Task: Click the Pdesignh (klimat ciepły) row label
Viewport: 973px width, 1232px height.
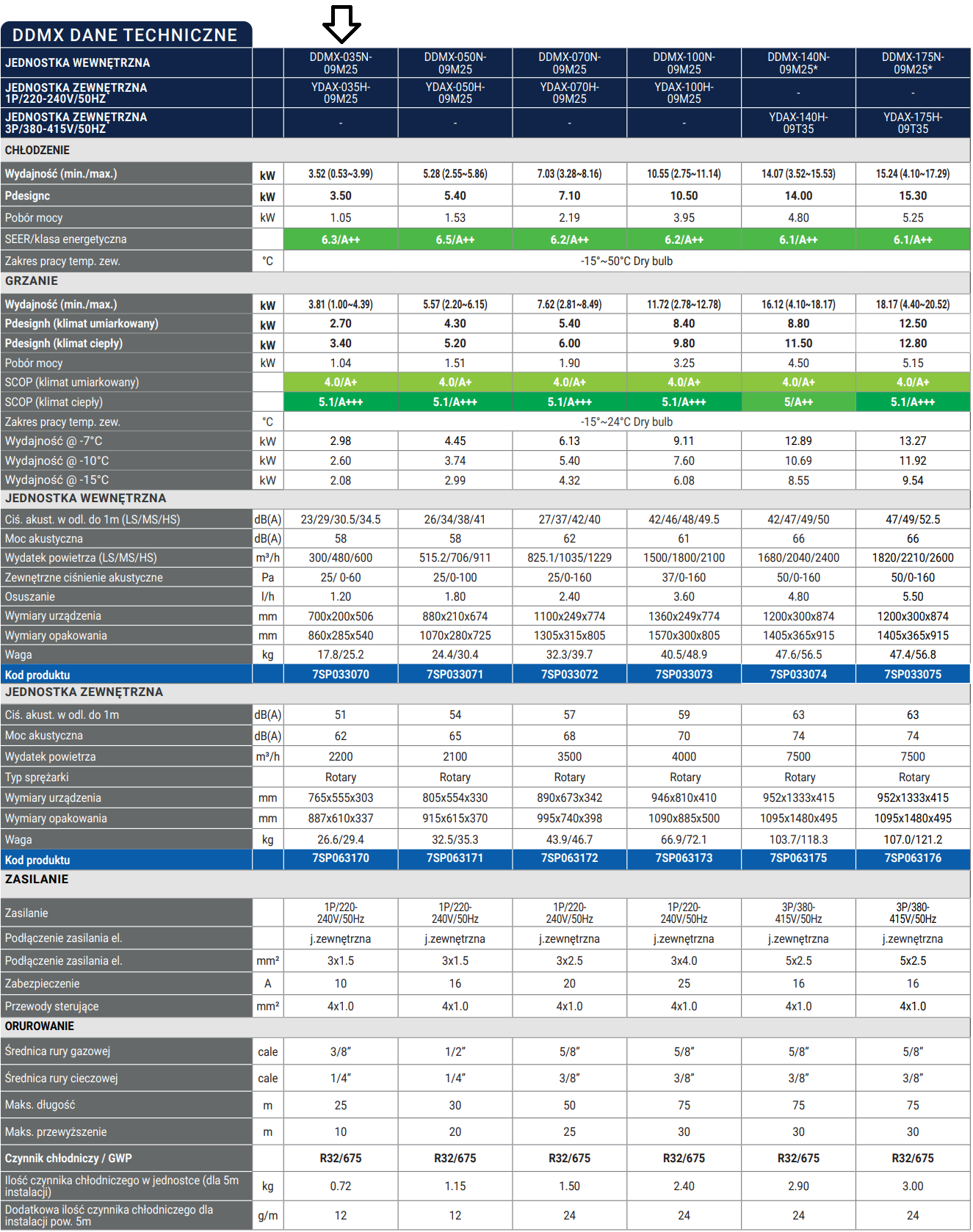Action: (64, 344)
